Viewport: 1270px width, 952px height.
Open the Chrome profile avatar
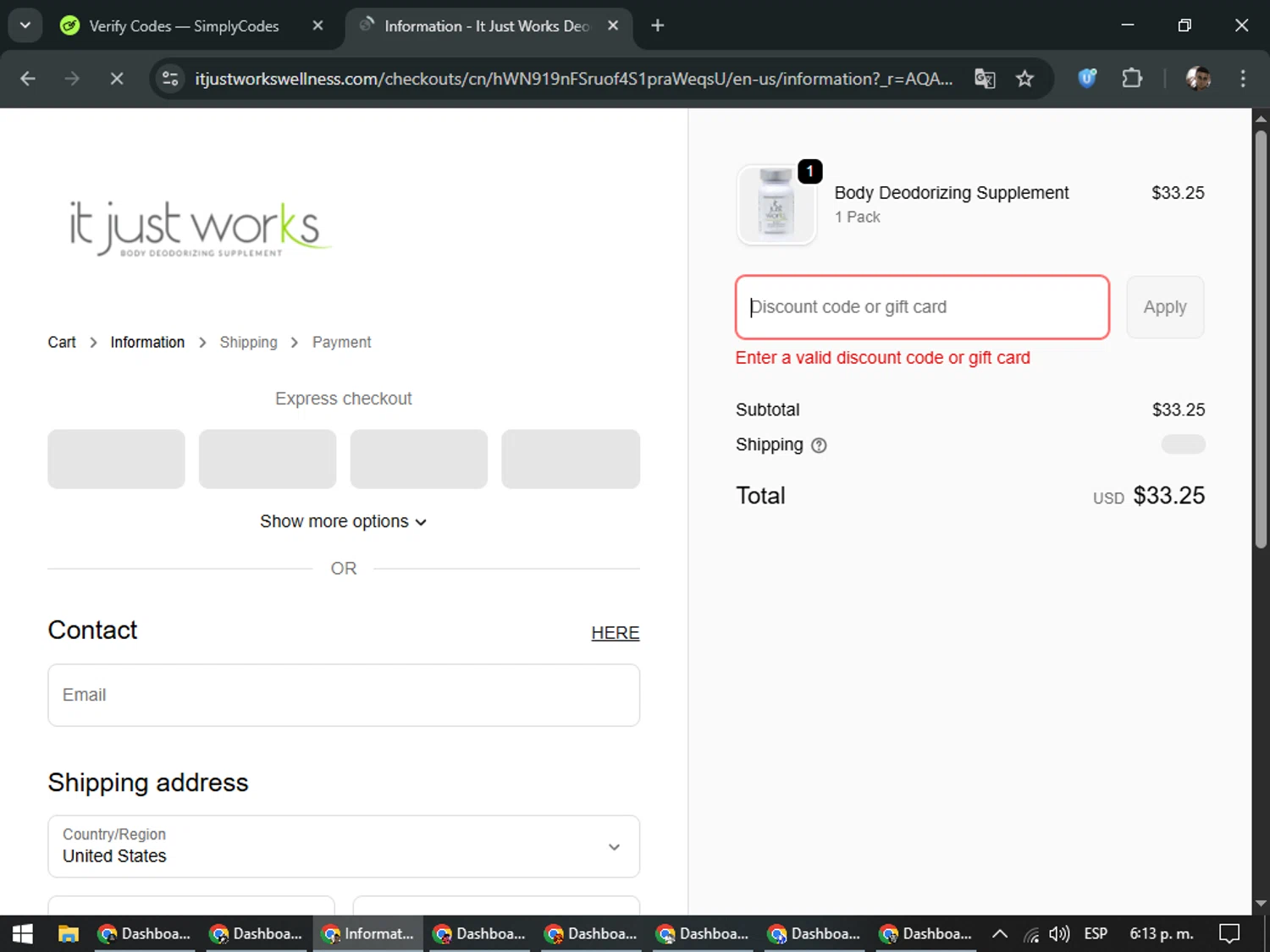coord(1198,79)
